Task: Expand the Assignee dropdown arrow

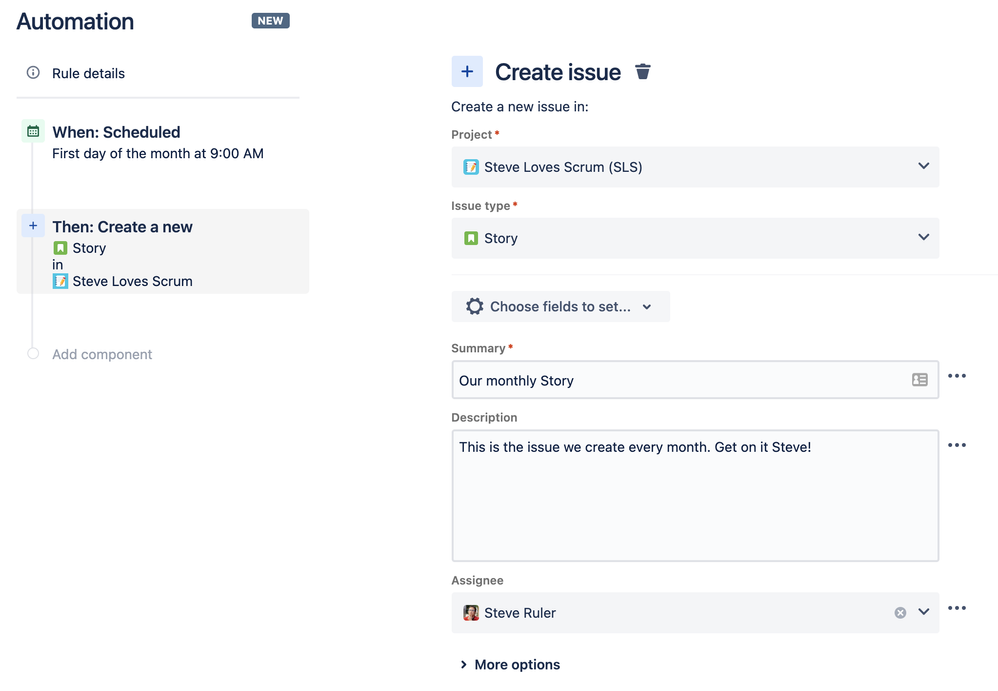Action: 924,612
